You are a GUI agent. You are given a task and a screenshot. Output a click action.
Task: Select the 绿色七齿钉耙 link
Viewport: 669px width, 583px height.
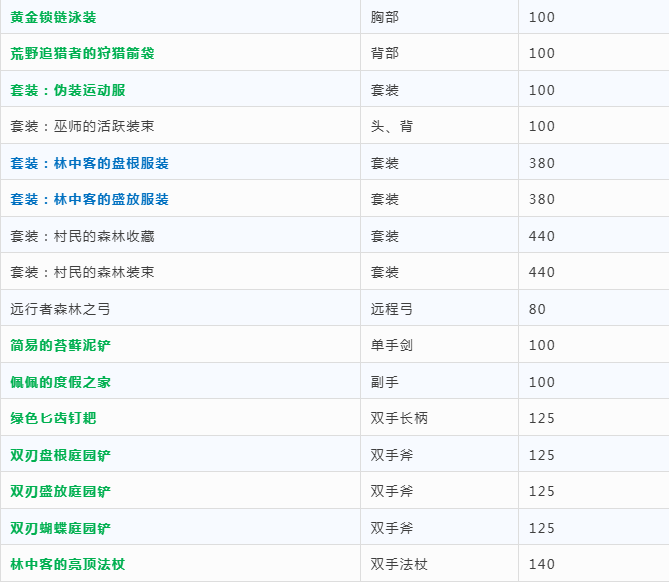pos(53,418)
